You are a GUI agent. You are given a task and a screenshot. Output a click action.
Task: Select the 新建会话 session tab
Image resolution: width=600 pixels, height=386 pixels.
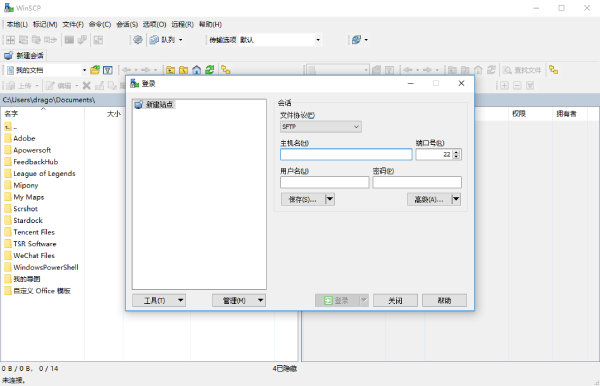(24, 55)
